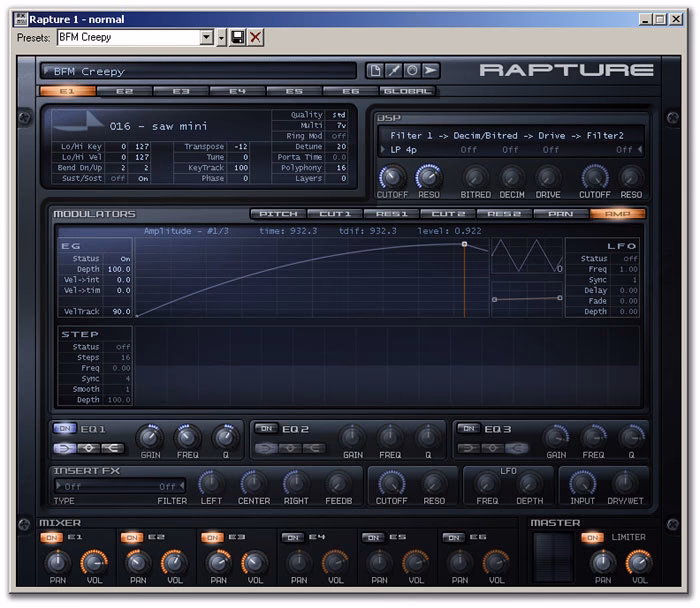The width and height of the screenshot is (700, 608).
Task: Switch to the E6 element tab
Action: click(x=350, y=91)
